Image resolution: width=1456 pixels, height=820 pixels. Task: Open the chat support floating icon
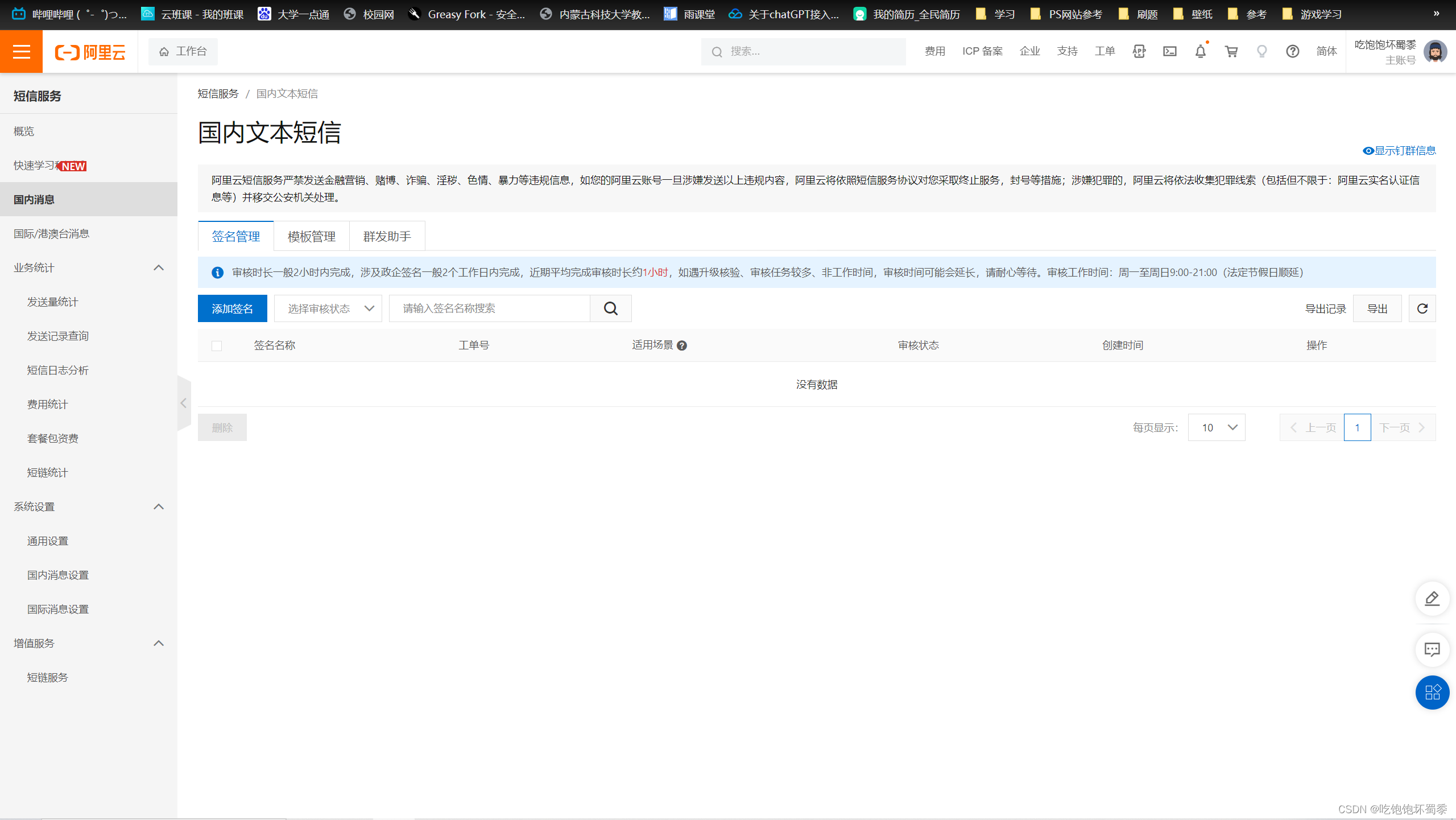coord(1432,649)
